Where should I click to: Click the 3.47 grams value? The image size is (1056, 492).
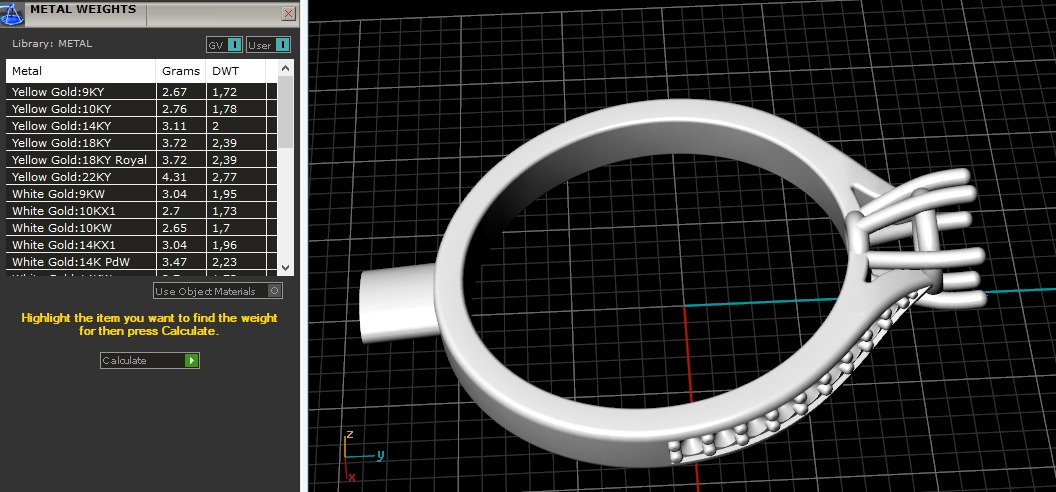pyautogui.click(x=174, y=262)
